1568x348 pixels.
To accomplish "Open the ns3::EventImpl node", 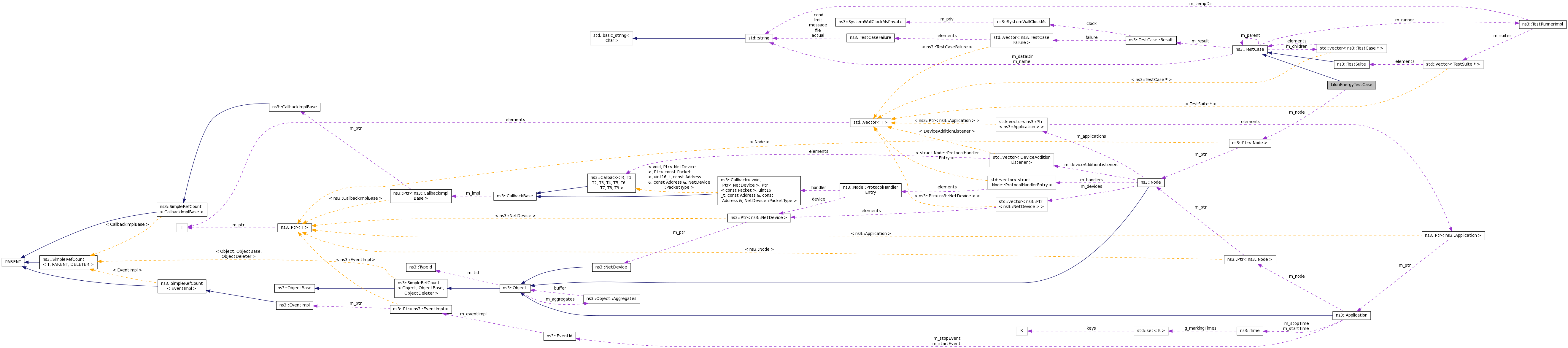I will pos(295,305).
